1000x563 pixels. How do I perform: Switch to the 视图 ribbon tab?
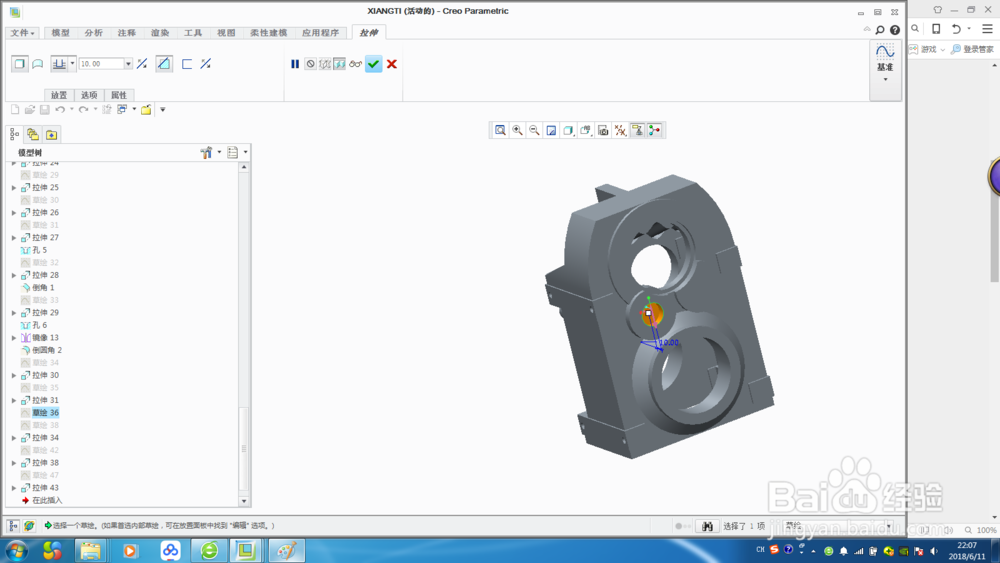tap(226, 33)
